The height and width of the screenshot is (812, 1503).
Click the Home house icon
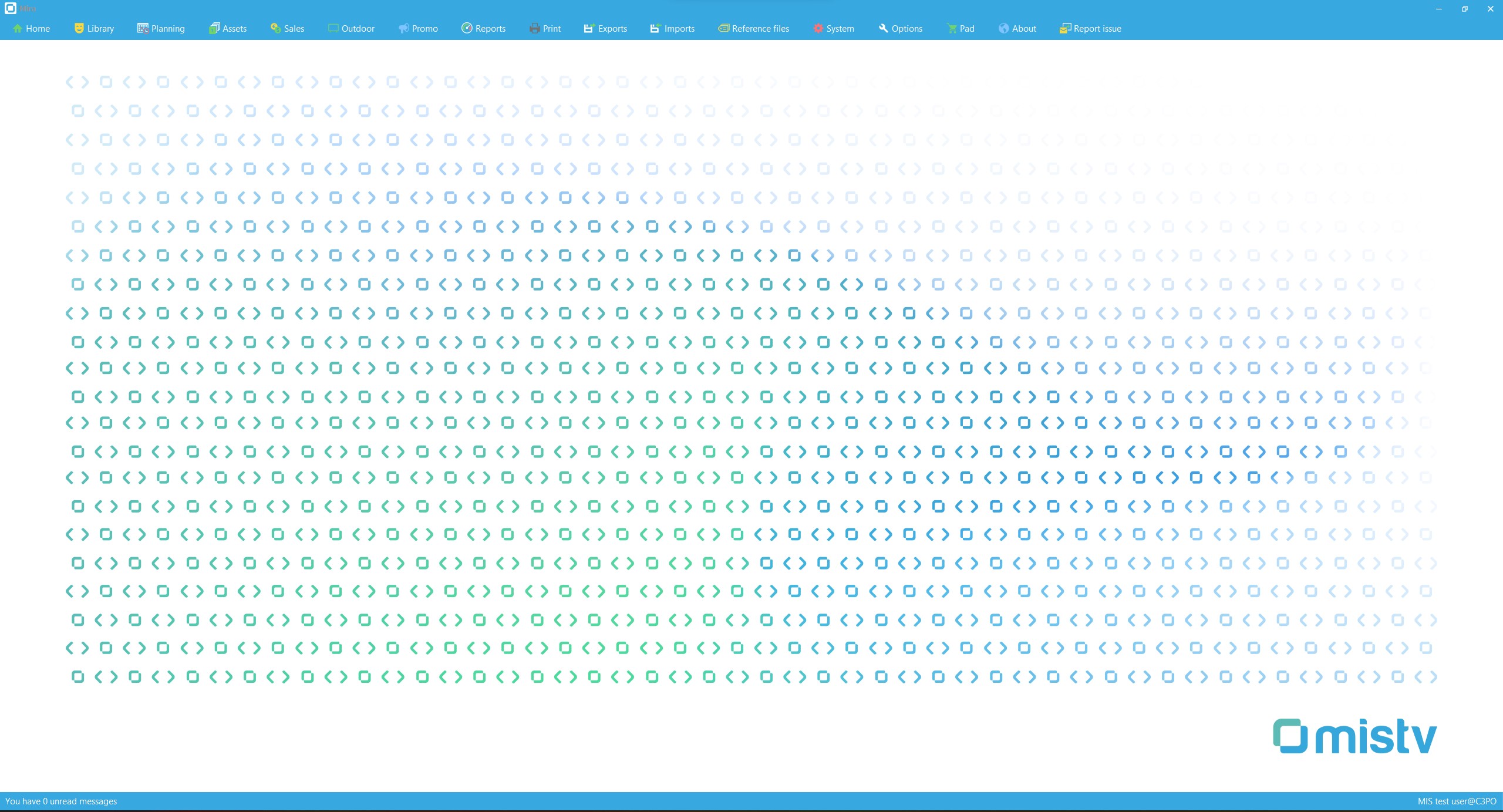(18, 28)
